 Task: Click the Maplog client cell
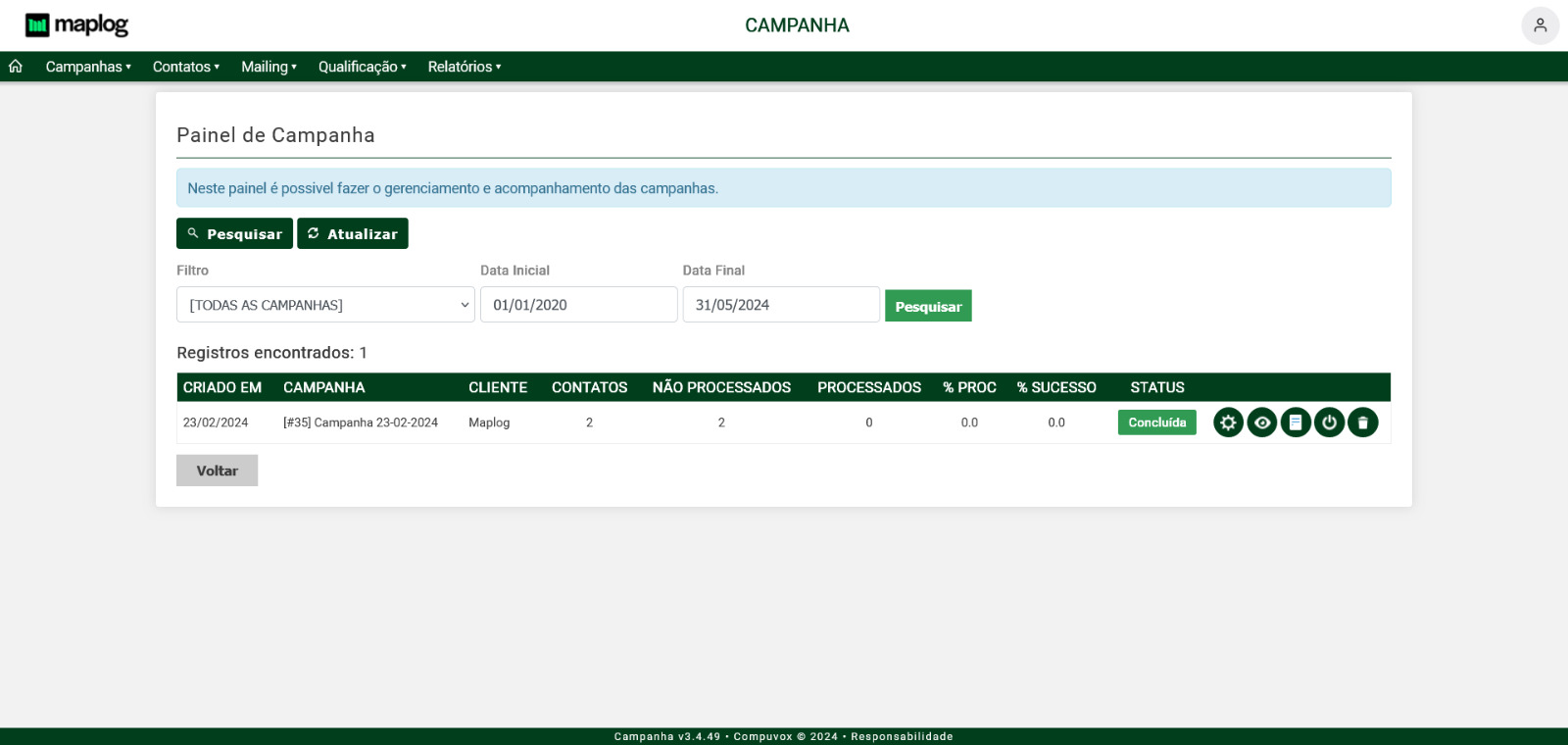pyautogui.click(x=489, y=422)
